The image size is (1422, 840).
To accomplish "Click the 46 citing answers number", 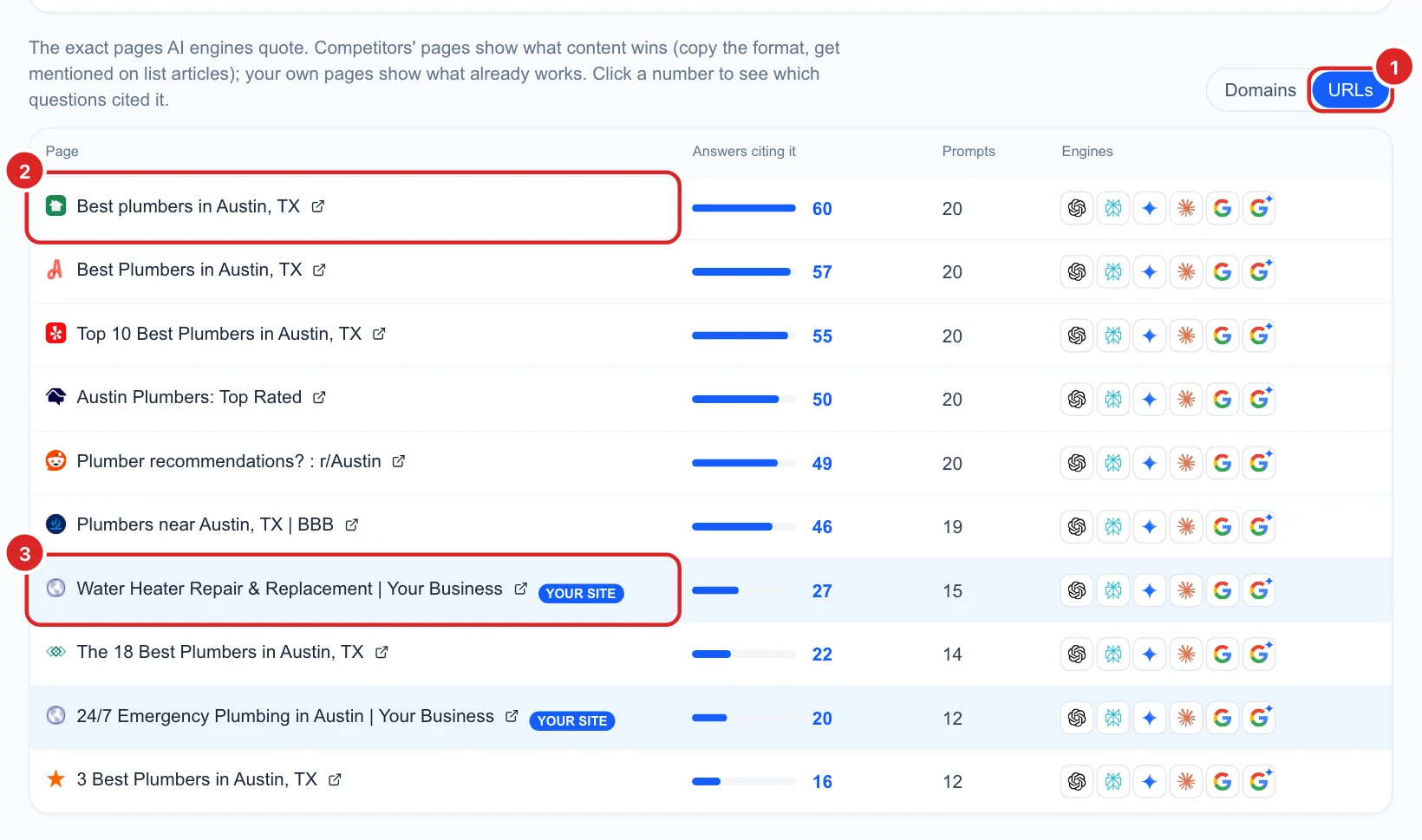I will [822, 527].
